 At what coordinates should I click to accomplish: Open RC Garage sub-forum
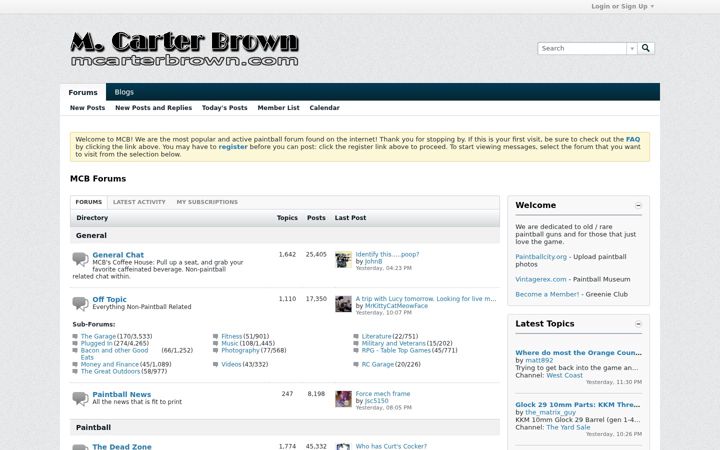tap(378, 365)
